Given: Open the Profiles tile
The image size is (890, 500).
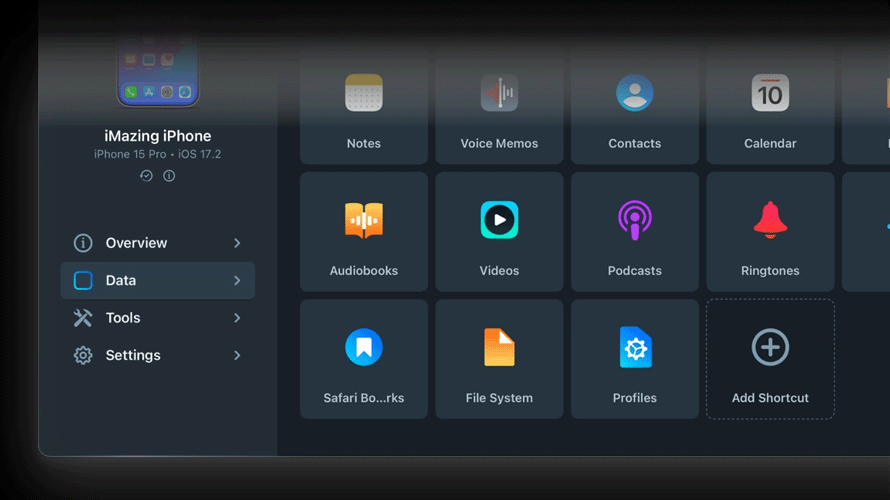Looking at the screenshot, I should click(635, 359).
